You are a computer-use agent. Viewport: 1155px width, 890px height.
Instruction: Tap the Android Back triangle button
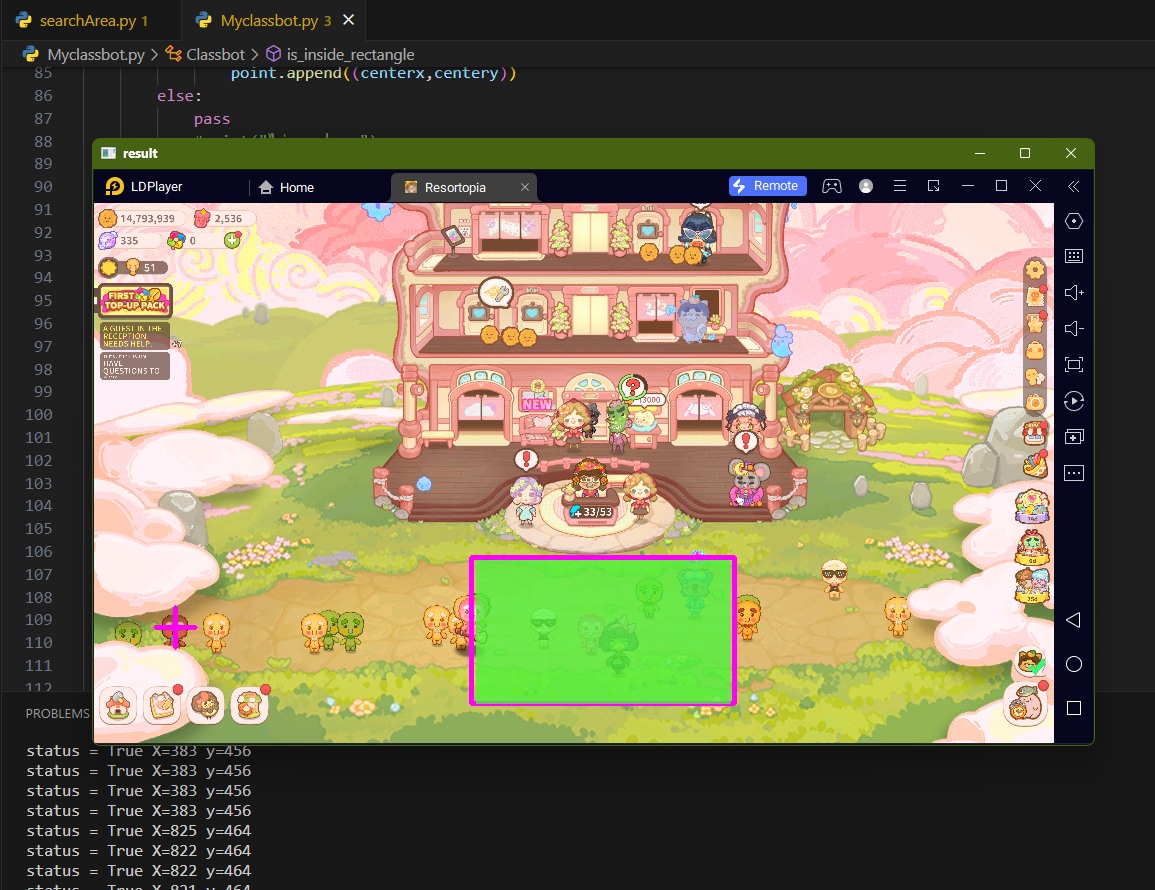pos(1074,620)
